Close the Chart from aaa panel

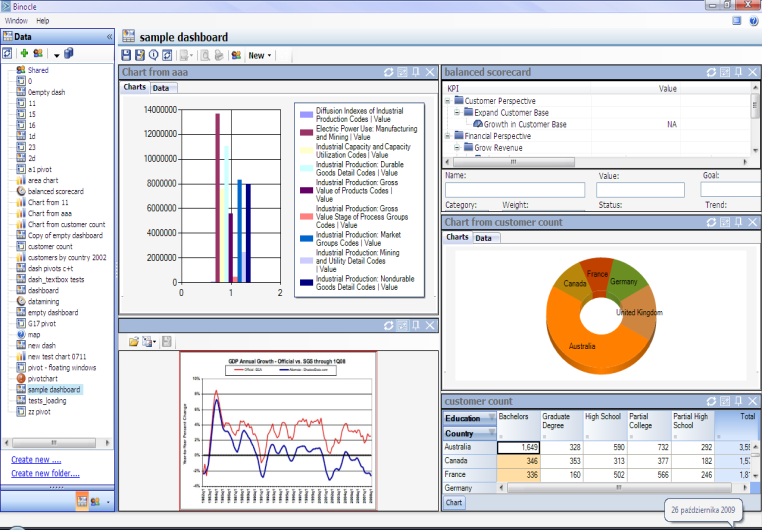[x=430, y=72]
